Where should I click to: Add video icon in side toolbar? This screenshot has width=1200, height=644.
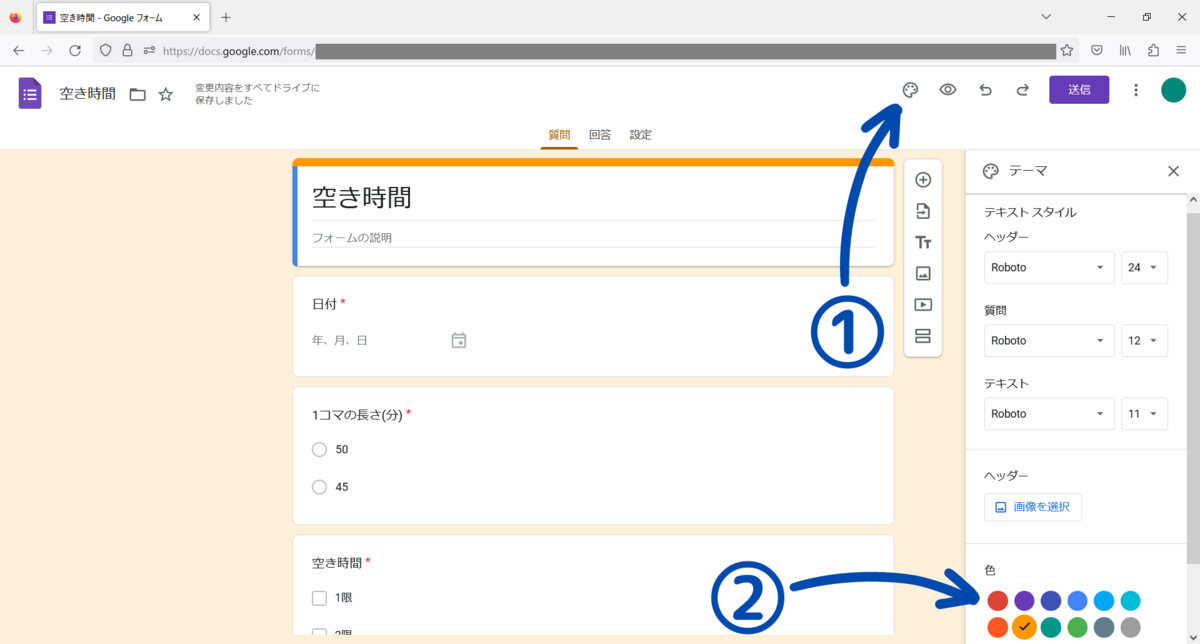click(x=923, y=304)
